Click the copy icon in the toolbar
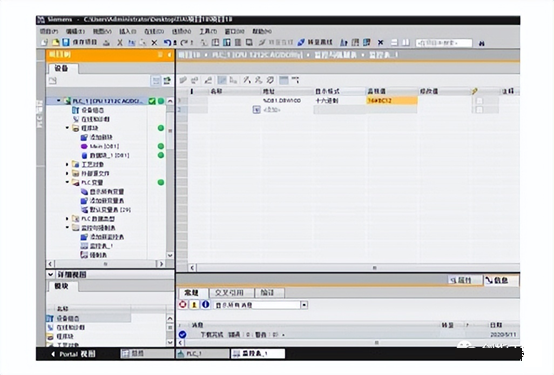The width and height of the screenshot is (554, 375). pos(131,43)
